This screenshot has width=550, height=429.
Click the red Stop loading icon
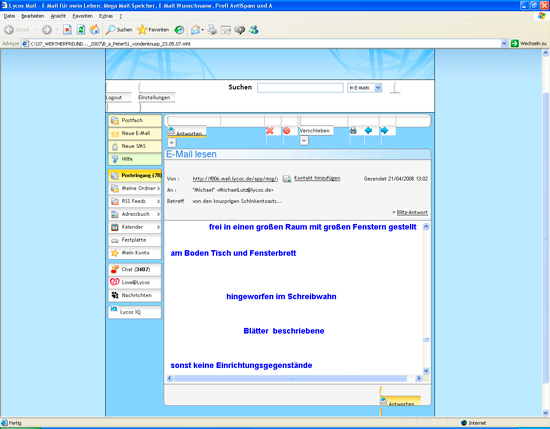(x=67, y=30)
